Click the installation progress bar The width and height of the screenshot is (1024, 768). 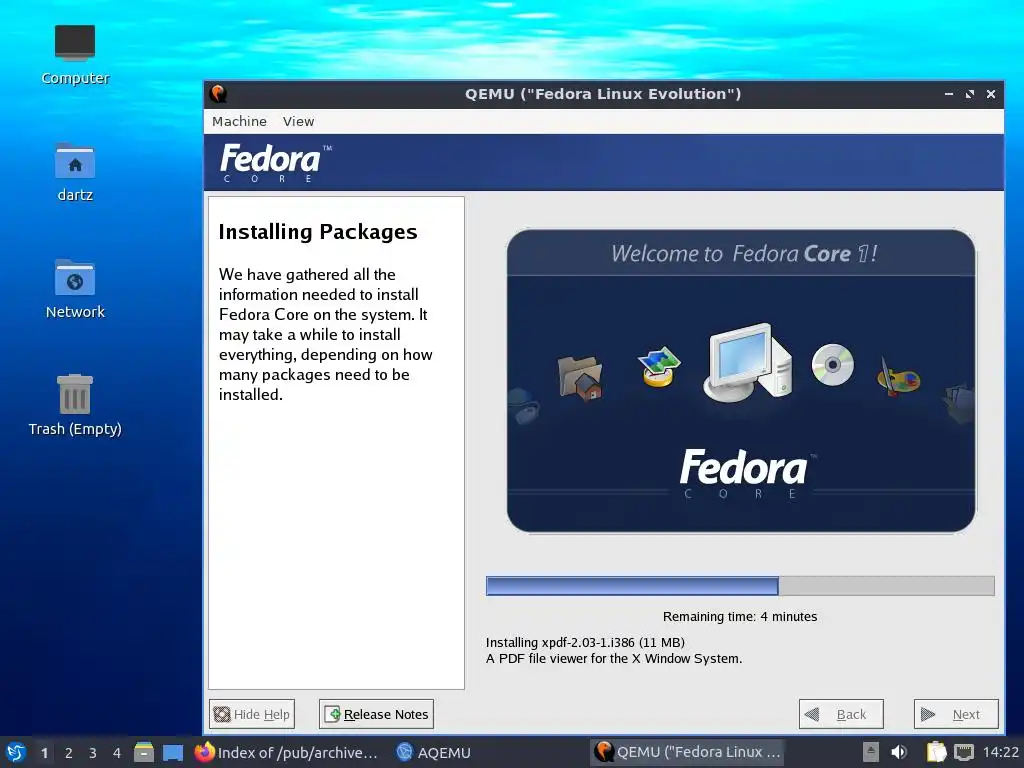740,586
